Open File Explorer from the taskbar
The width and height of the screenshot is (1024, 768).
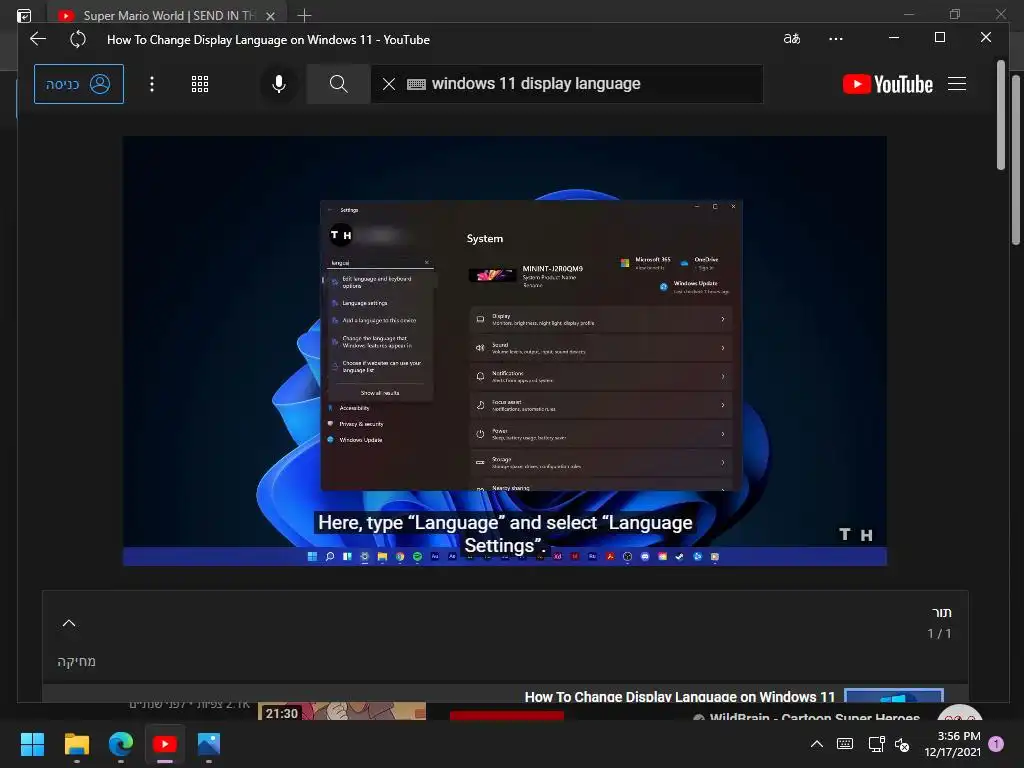(76, 744)
